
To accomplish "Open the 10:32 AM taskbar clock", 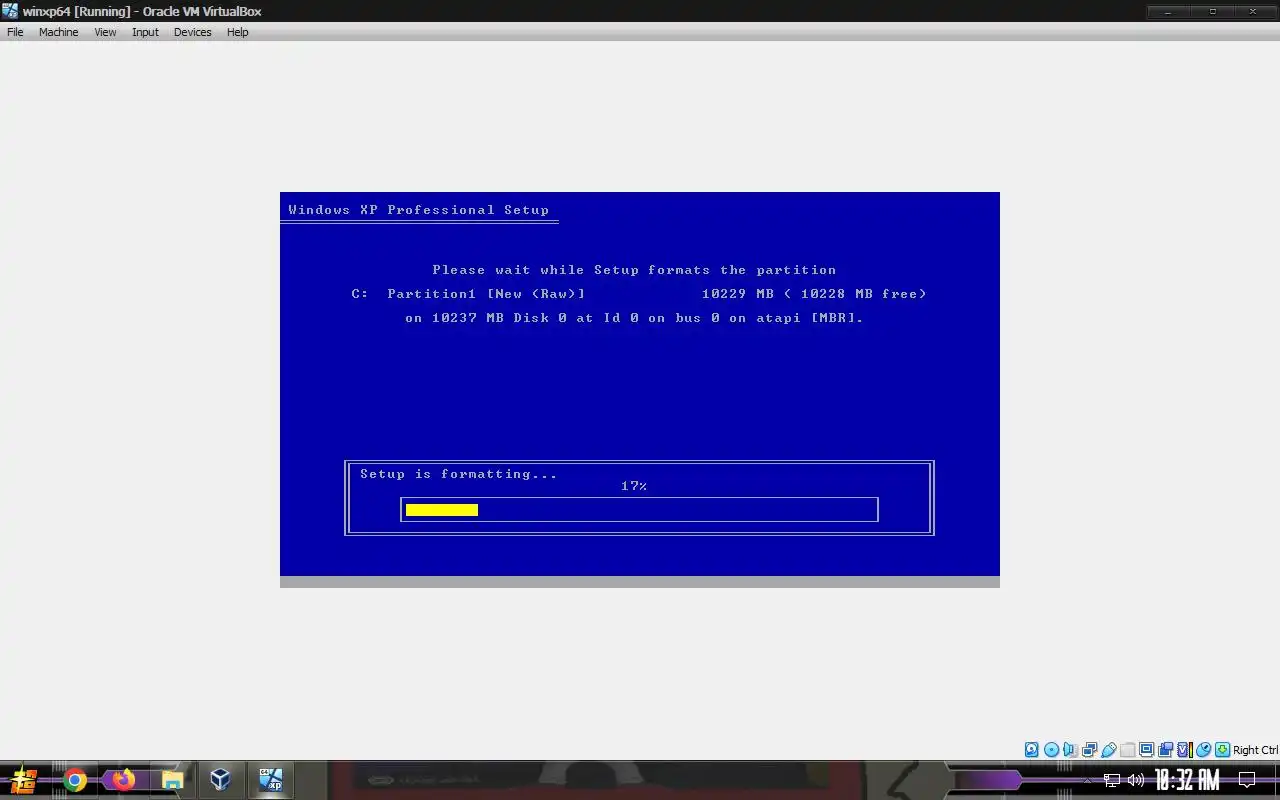I will click(x=1187, y=780).
